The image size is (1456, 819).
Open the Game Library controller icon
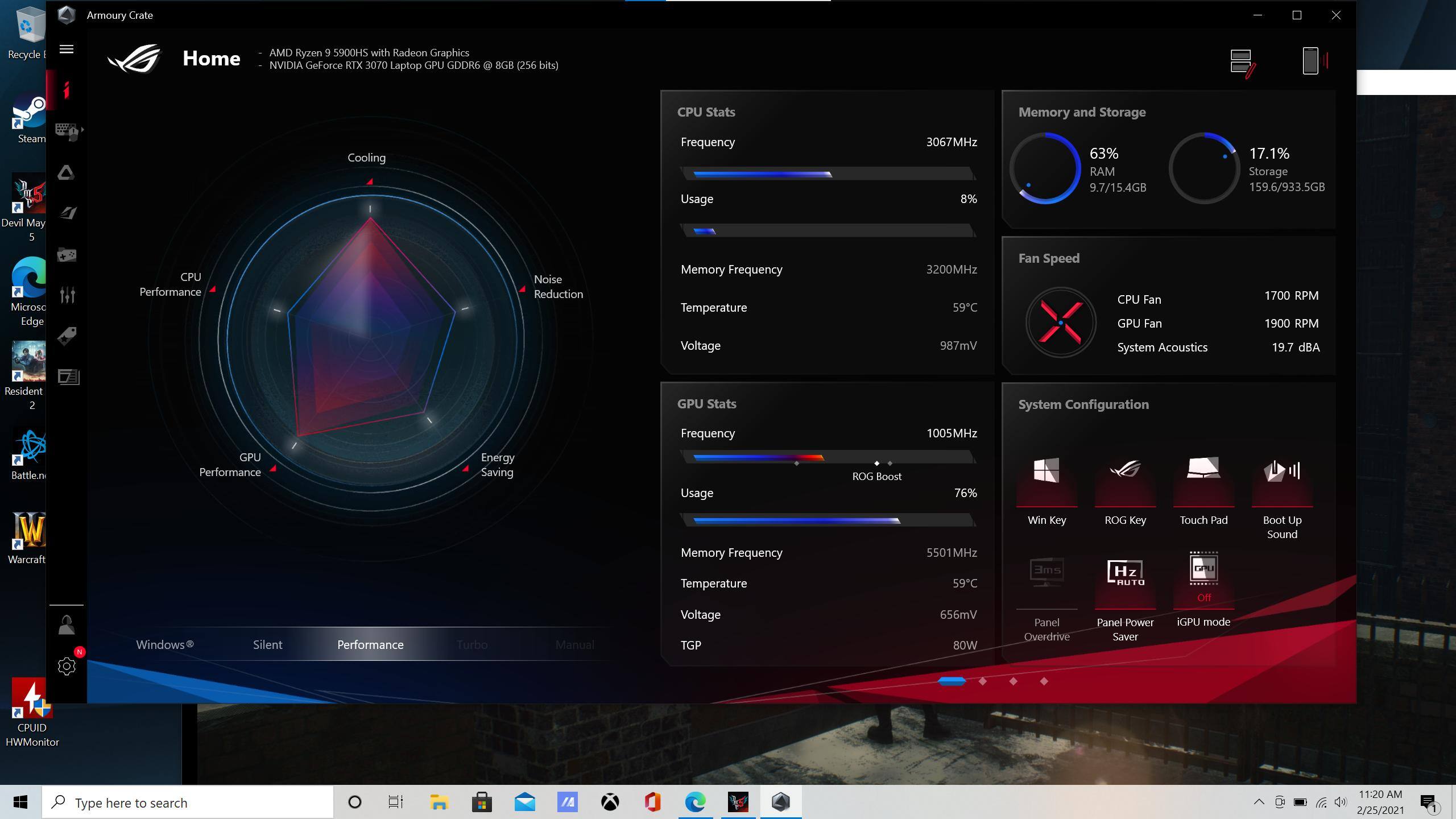pyautogui.click(x=67, y=255)
